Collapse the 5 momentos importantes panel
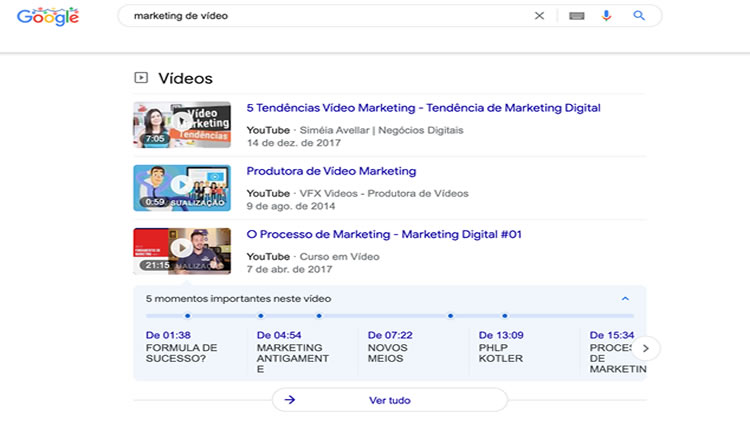This screenshot has width=750, height=422. point(625,298)
